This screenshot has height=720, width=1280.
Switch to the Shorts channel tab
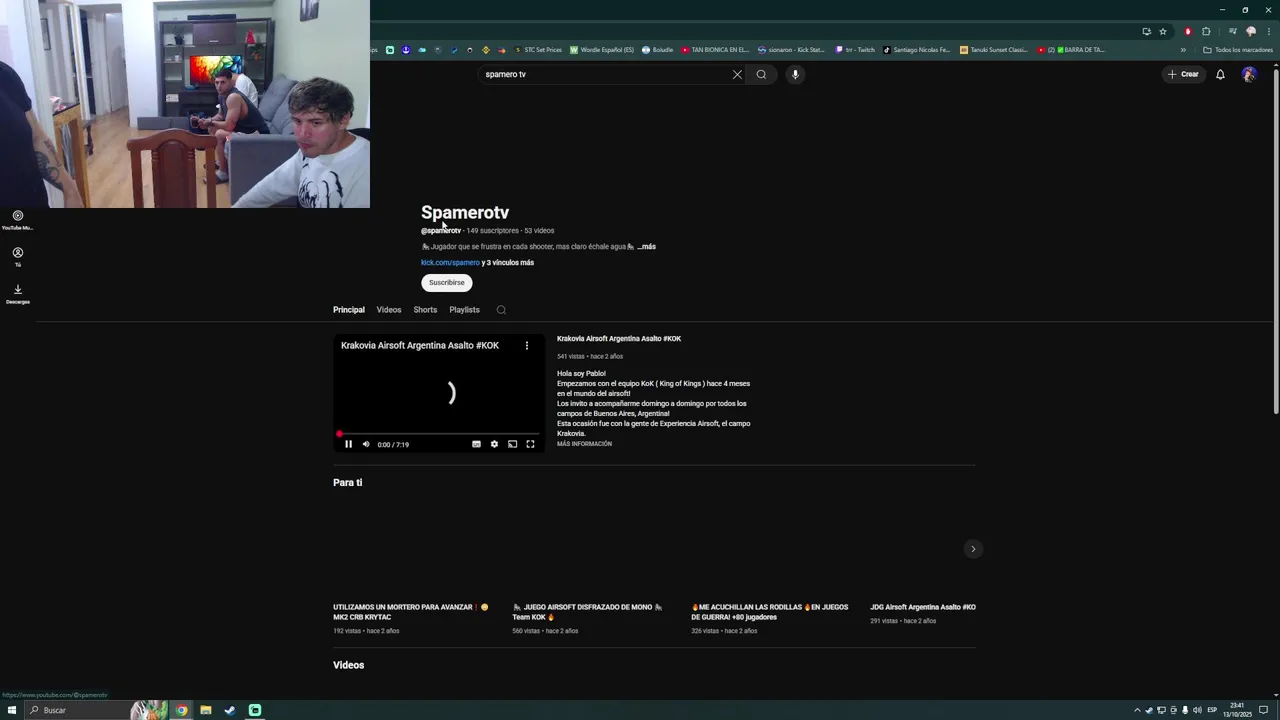click(x=425, y=310)
